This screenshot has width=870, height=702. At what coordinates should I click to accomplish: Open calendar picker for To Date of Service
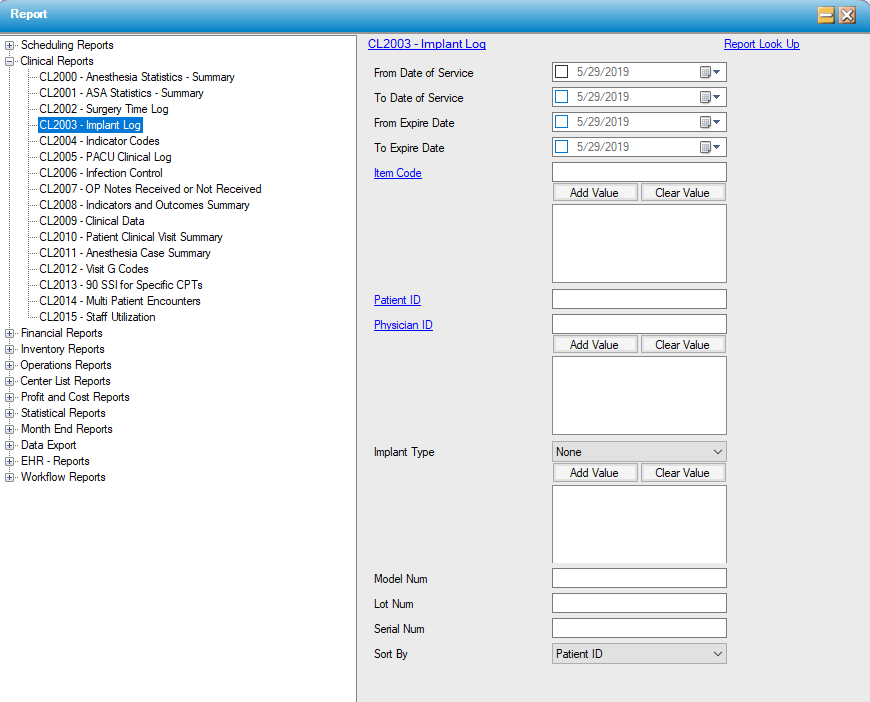point(710,97)
